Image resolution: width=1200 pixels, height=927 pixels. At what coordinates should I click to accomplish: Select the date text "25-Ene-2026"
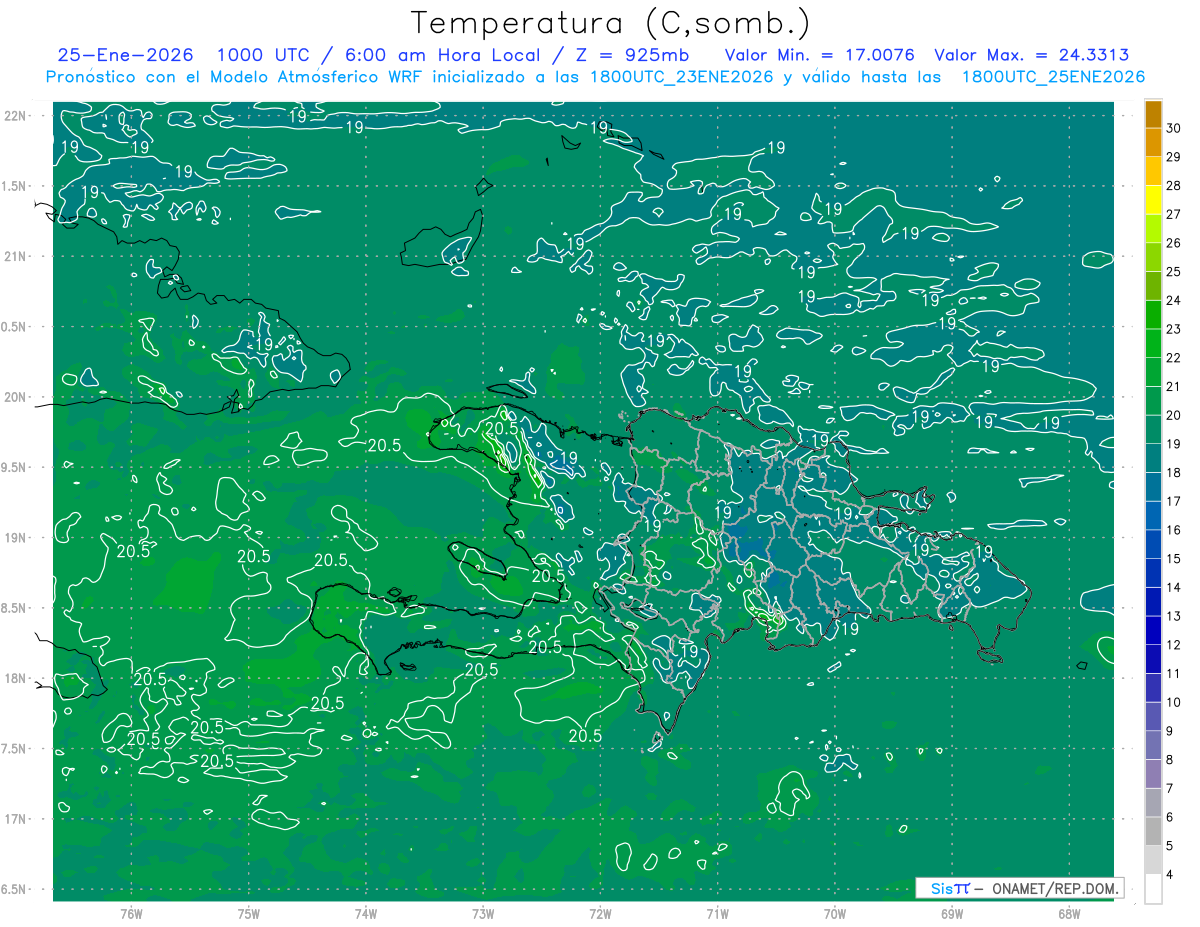coord(126,55)
